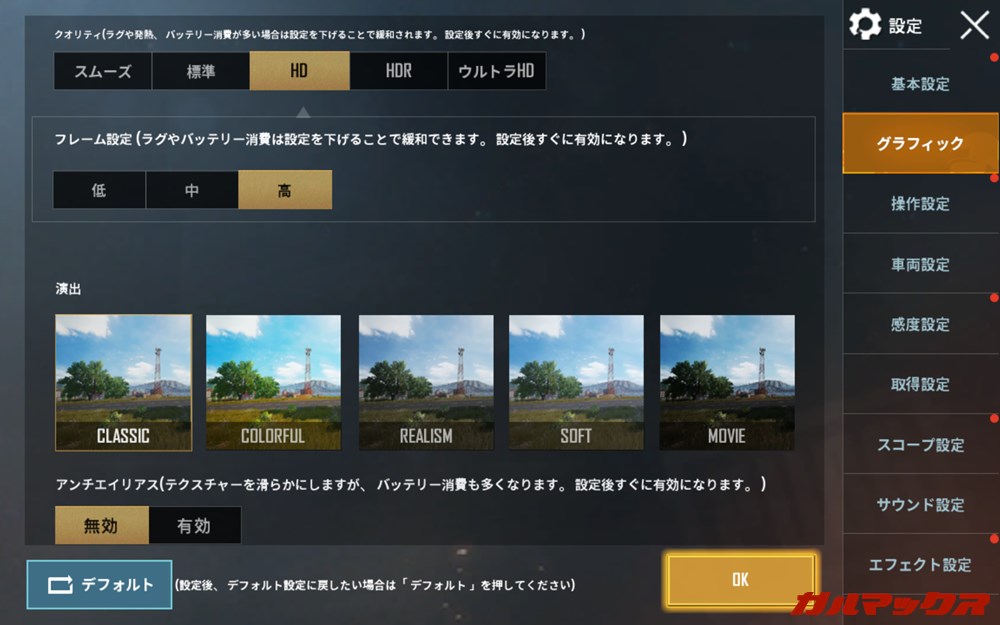Switch to 操作設定 tab

(x=920, y=203)
